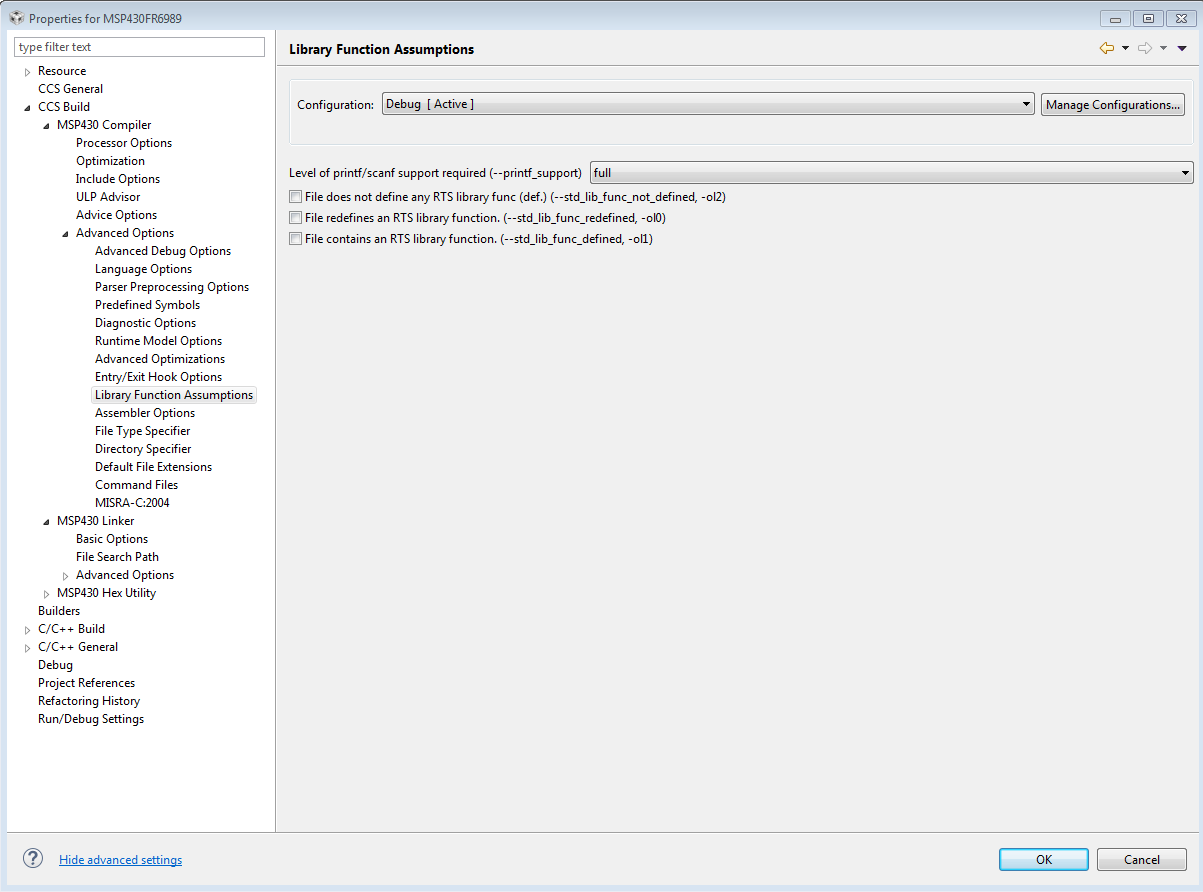Select MISRA-C:2004 item
This screenshot has width=1203, height=892.
point(132,503)
